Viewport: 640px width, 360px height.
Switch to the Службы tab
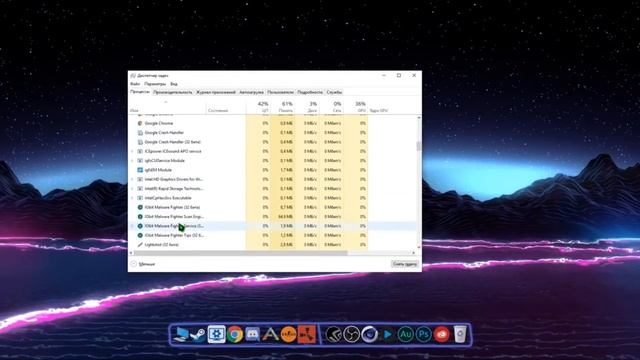(334, 92)
